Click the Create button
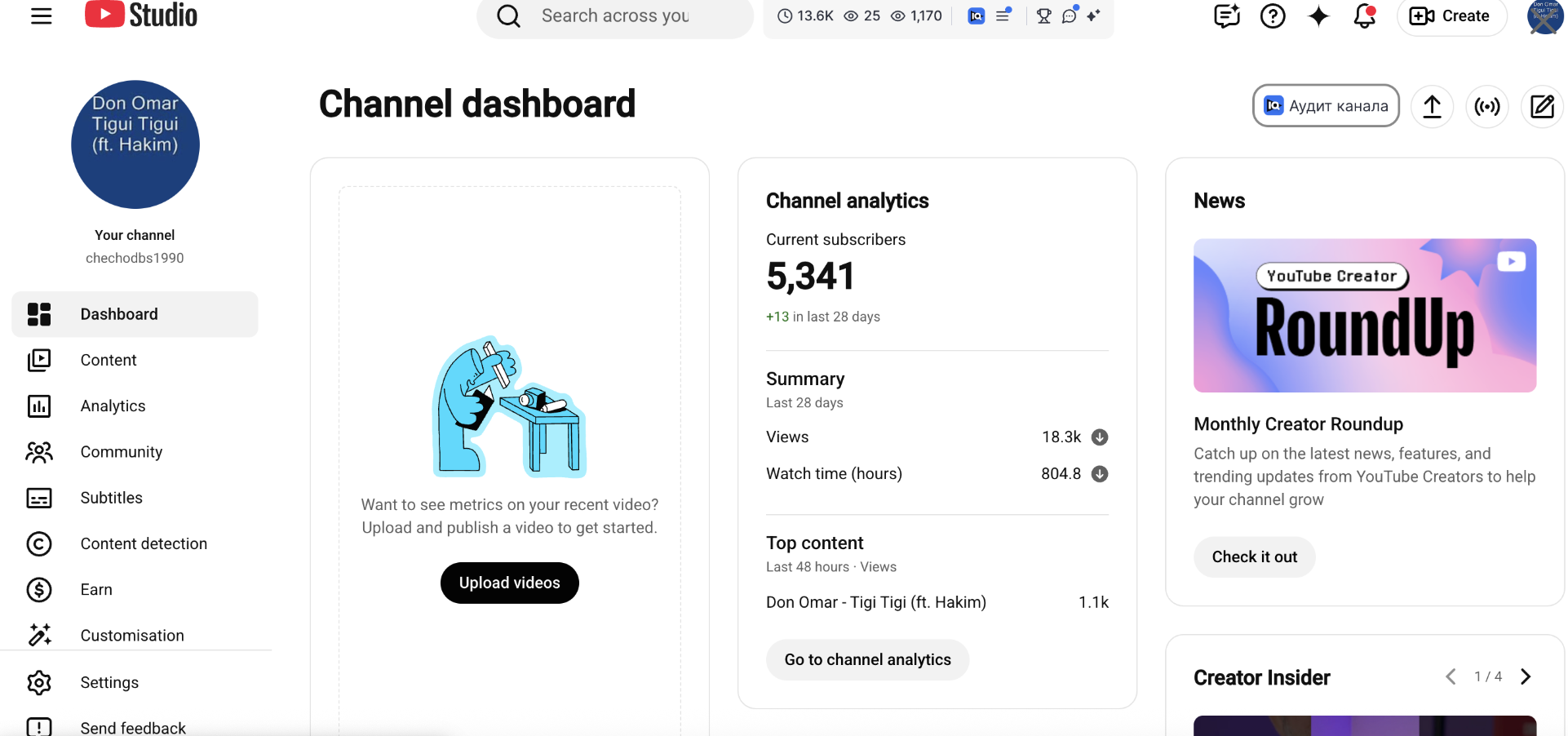This screenshot has height=736, width=1568. [x=1451, y=16]
